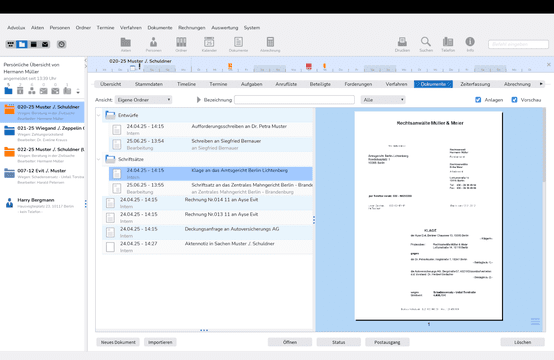Switch to the grid overview view icon

[11, 44]
